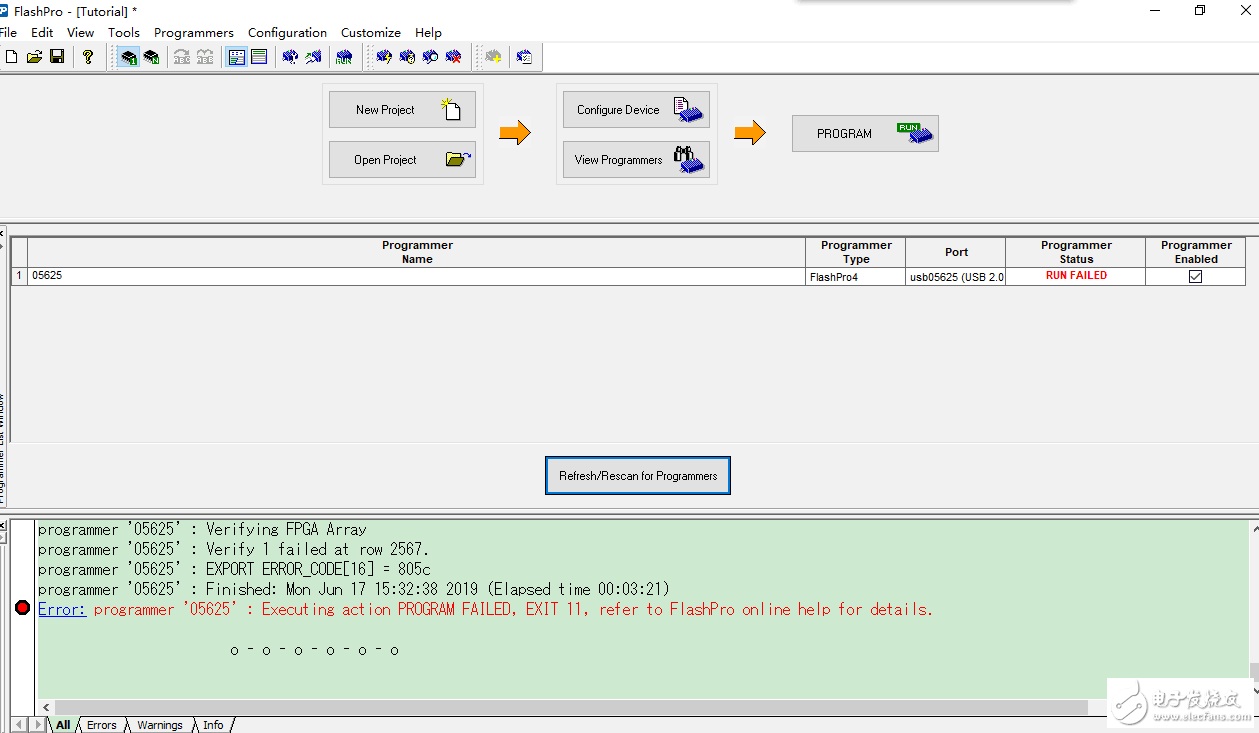Open the Programmers menu
The width and height of the screenshot is (1259, 733).
(x=194, y=32)
